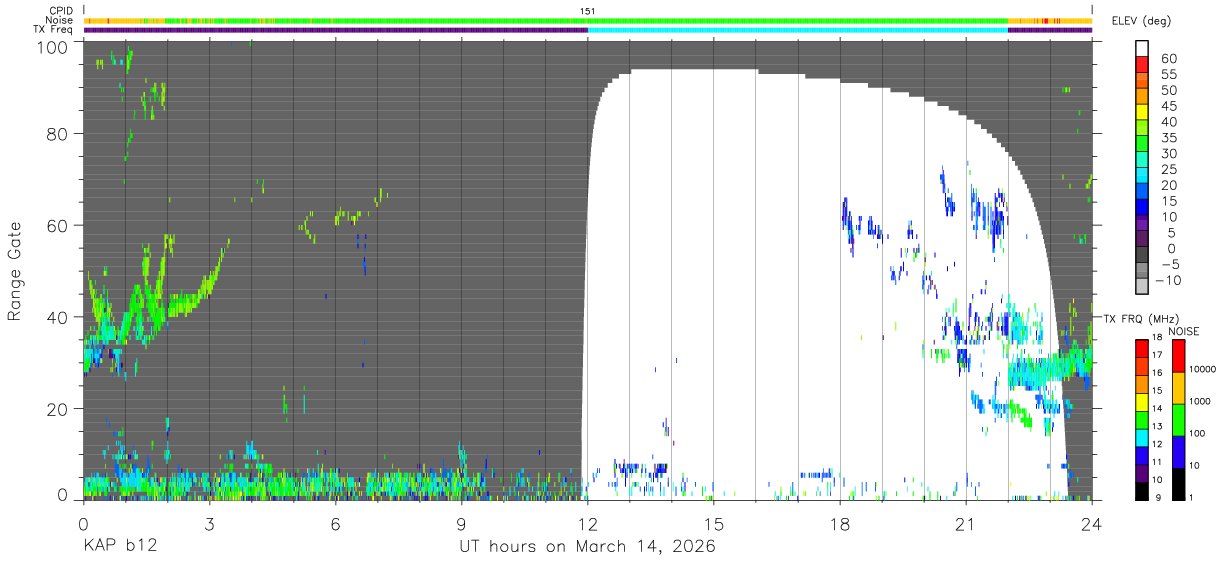This screenshot has width=1228, height=567.
Task: Select the NOISE legend title
Action: point(1183,331)
